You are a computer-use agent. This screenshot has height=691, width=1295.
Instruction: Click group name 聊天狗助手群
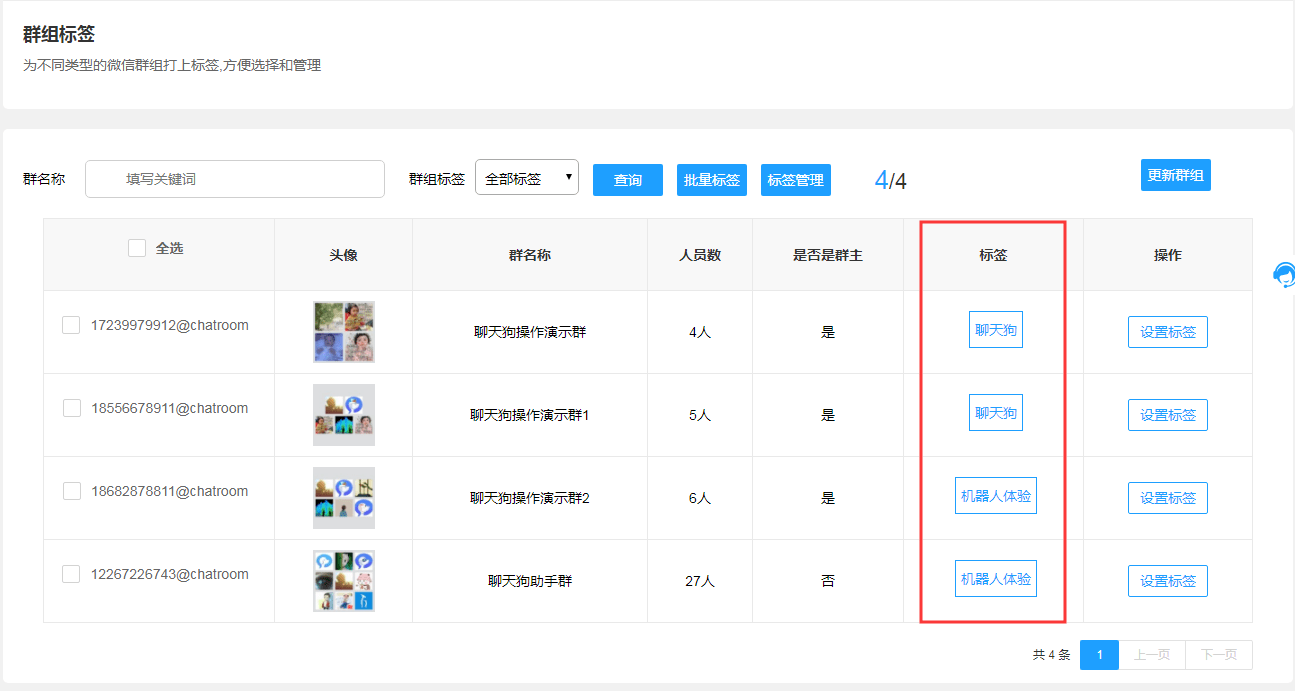pyautogui.click(x=530, y=581)
